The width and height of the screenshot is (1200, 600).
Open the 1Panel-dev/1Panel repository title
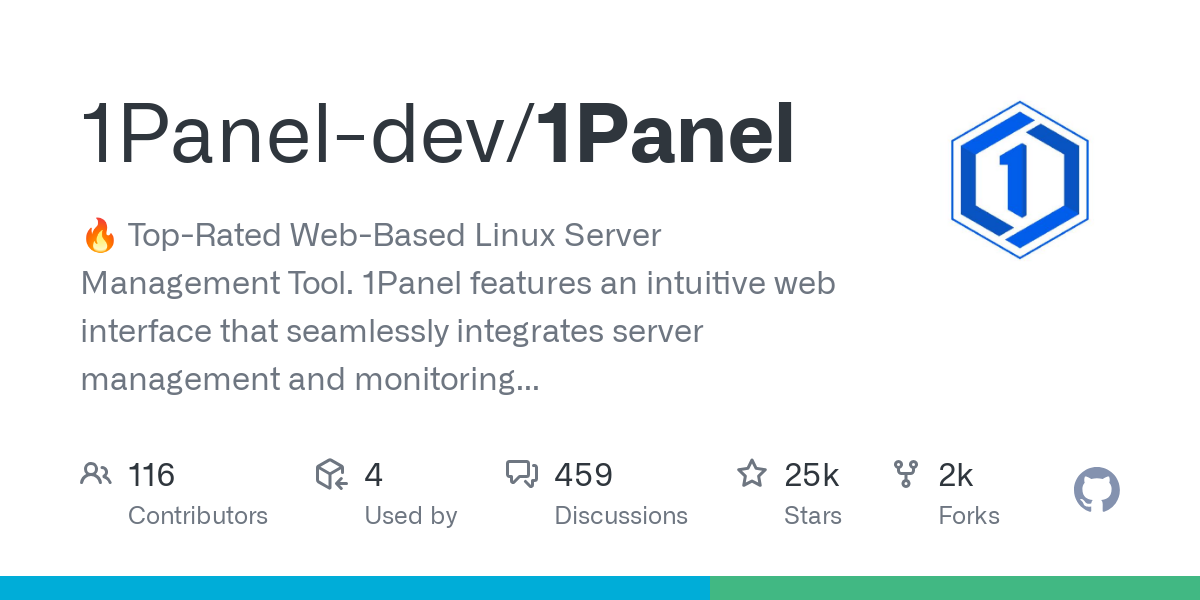click(x=438, y=134)
